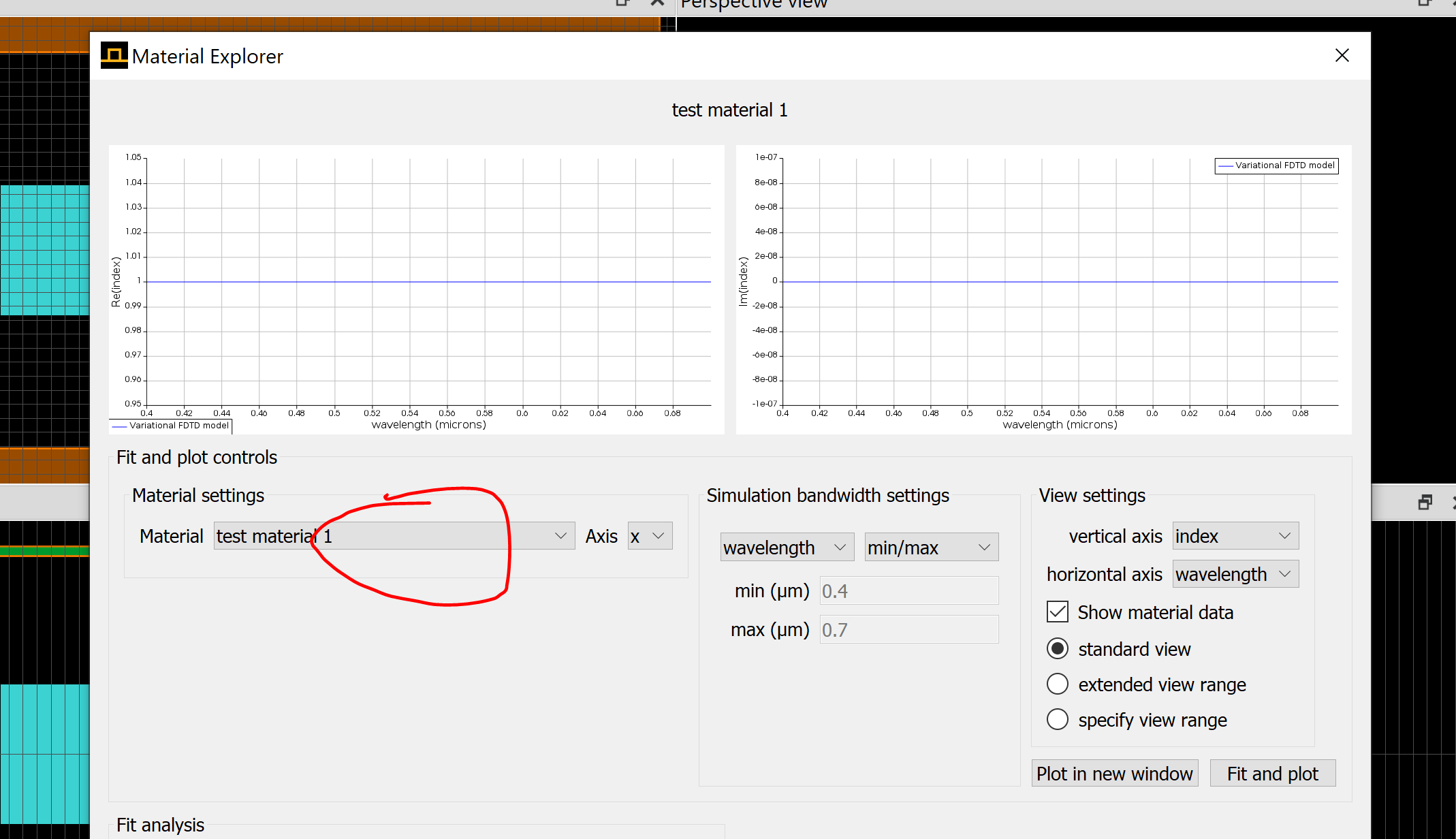
Task: Toggle the Show material data checkbox
Action: click(1058, 612)
